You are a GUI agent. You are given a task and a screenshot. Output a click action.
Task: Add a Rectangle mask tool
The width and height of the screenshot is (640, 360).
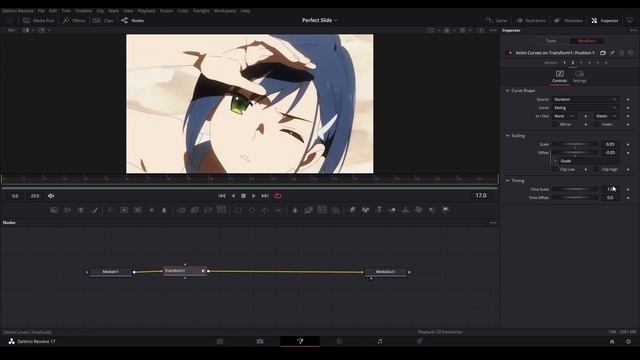[238, 210]
